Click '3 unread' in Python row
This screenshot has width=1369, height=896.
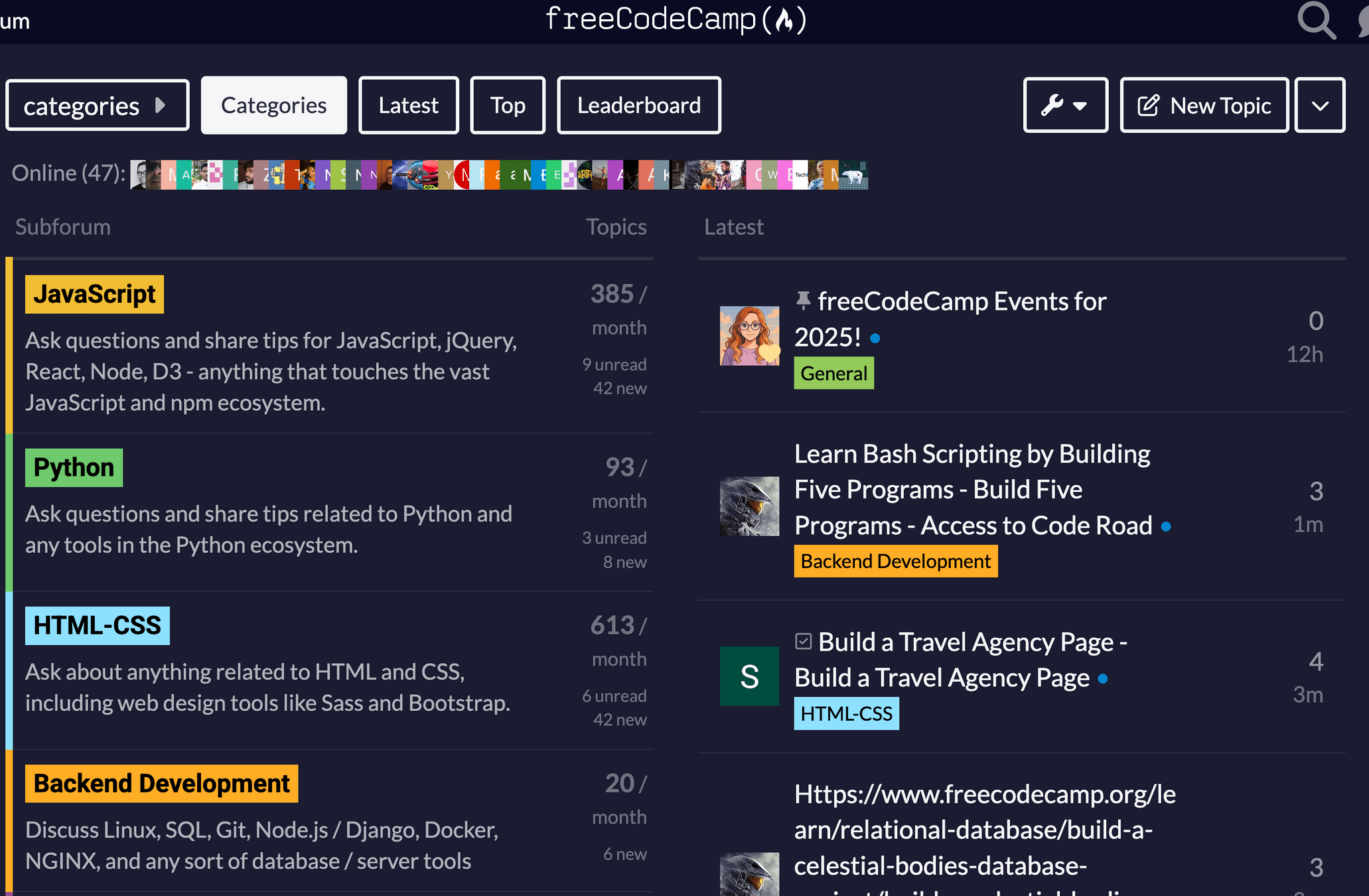click(614, 538)
